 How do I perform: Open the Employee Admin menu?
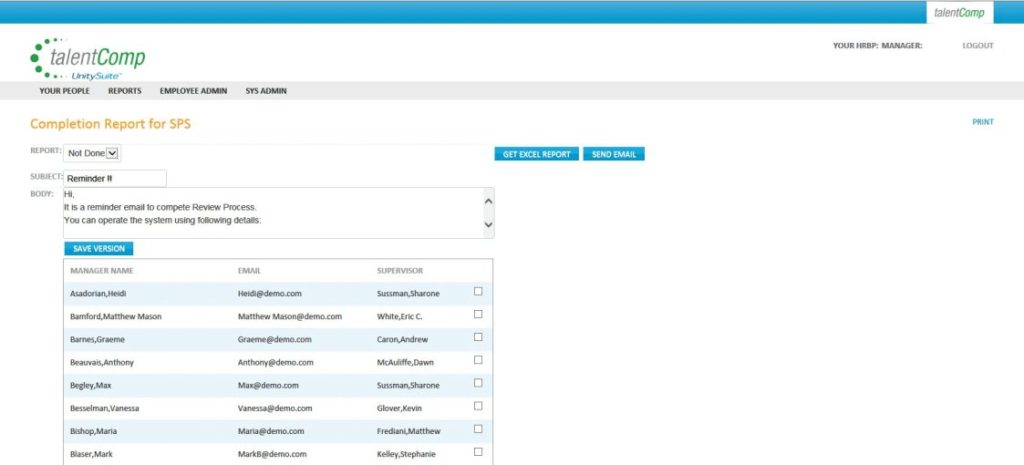pyautogui.click(x=193, y=91)
